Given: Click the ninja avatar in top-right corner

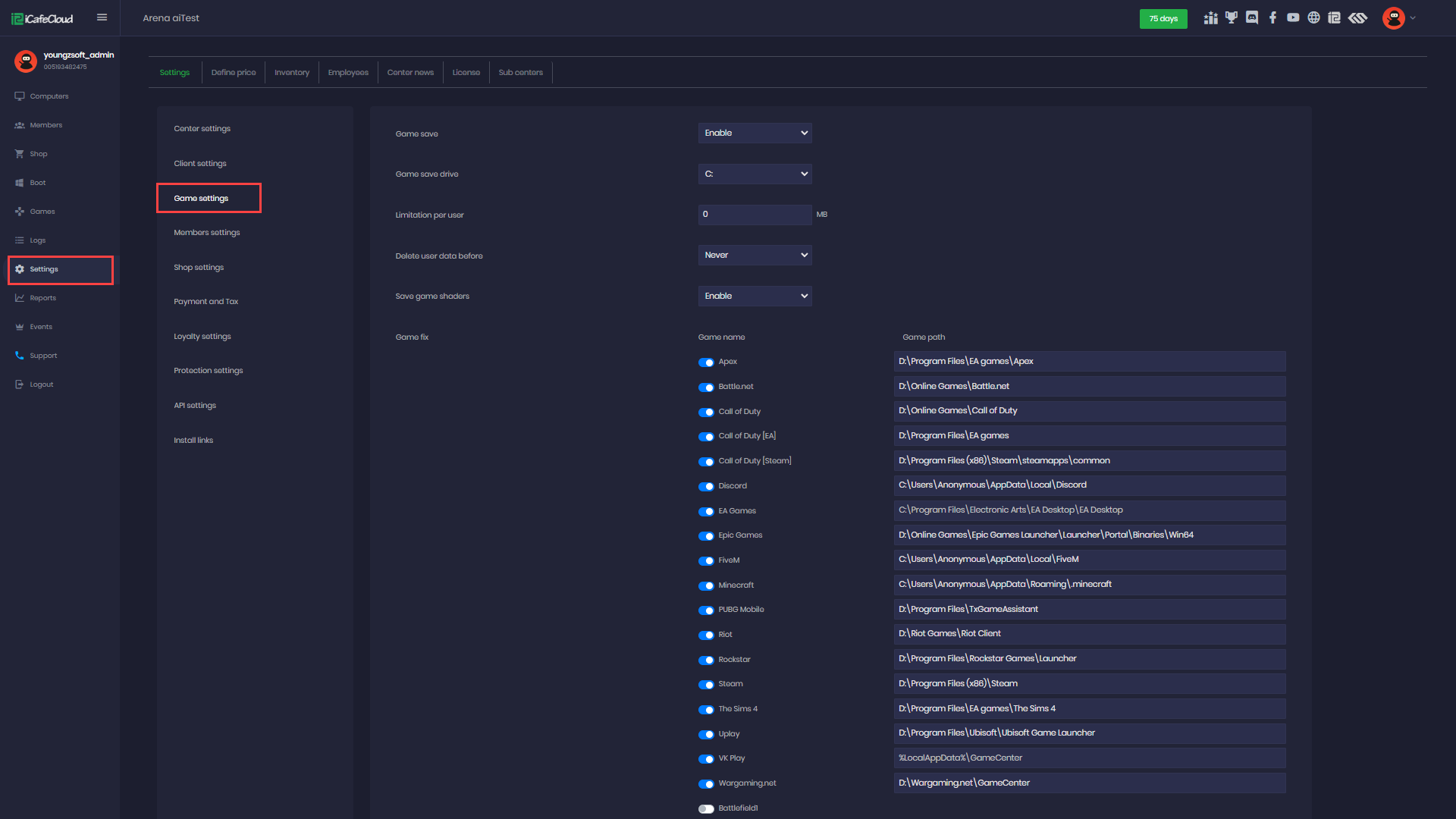Looking at the screenshot, I should 1393,18.
